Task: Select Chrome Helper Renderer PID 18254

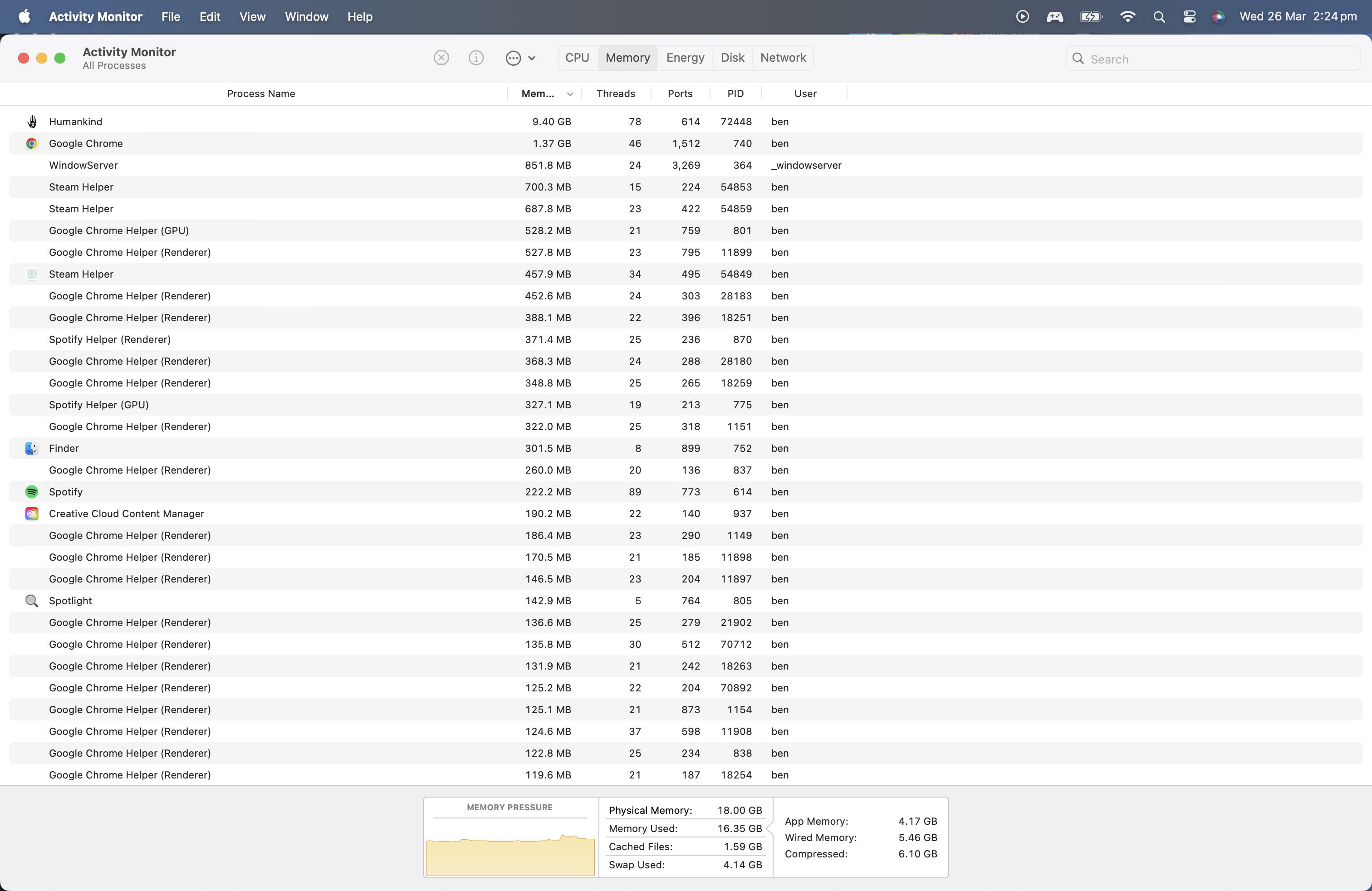Action: pyautogui.click(x=686, y=774)
